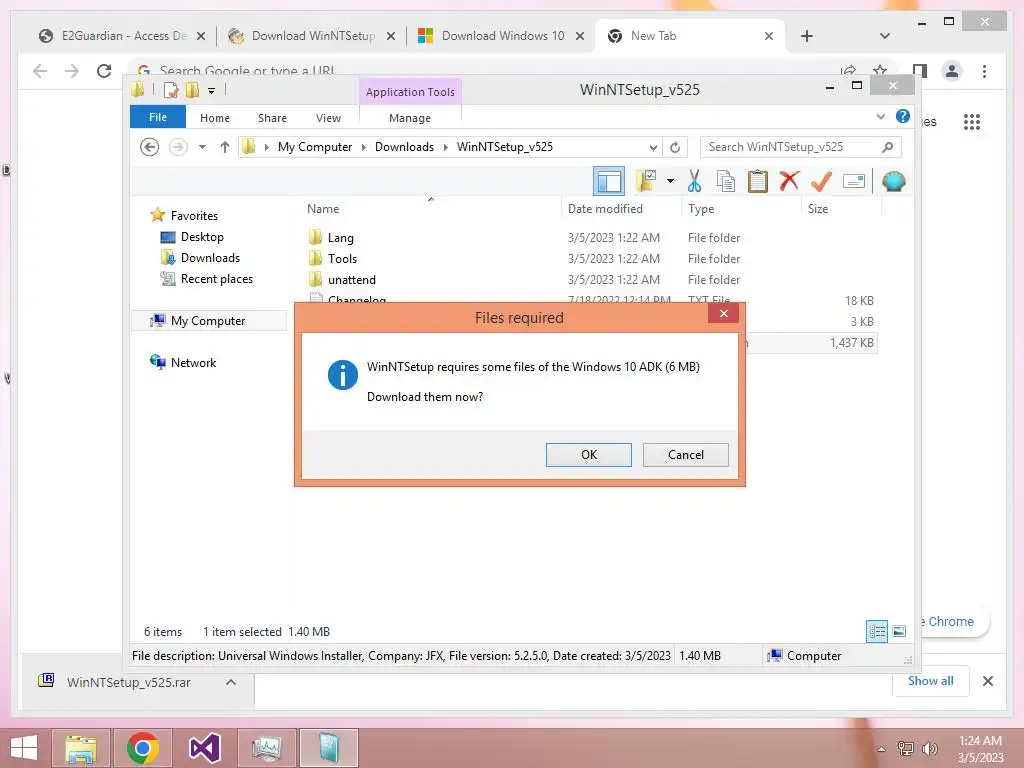
Task: Click the blue shell globe toolbar icon
Action: [893, 181]
